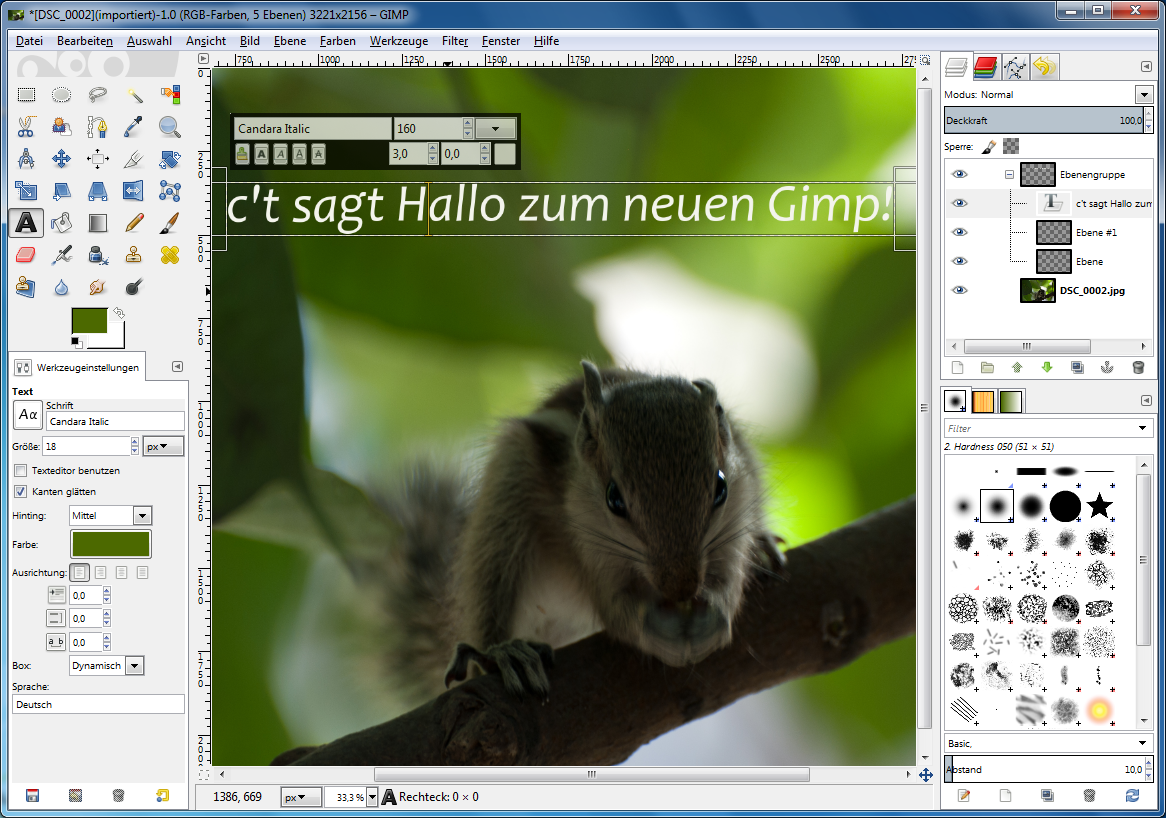This screenshot has width=1166, height=818.
Task: Click the left-align Ausrichtung button
Action: click(80, 573)
